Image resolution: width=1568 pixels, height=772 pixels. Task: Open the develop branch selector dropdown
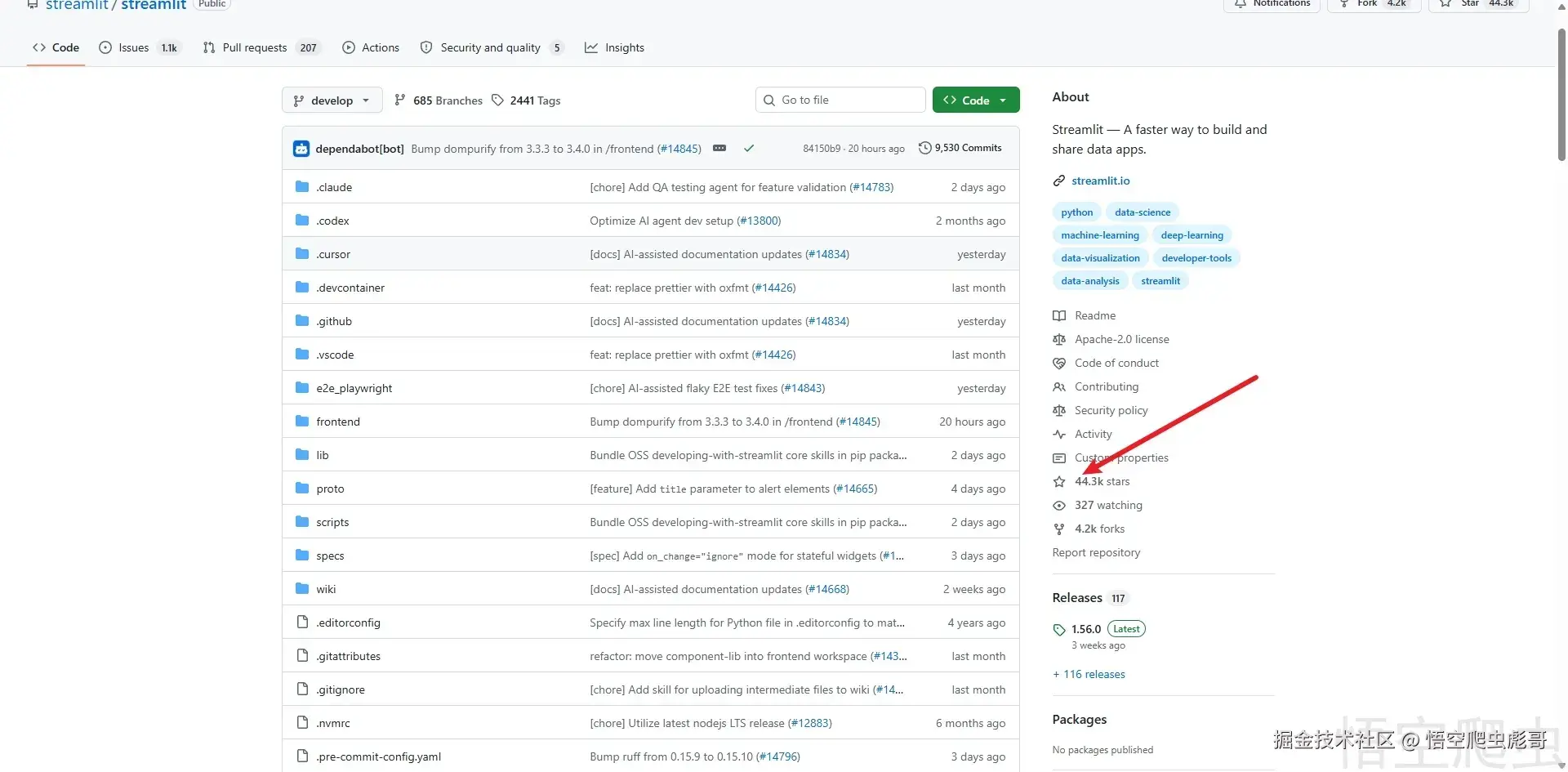pyautogui.click(x=332, y=100)
